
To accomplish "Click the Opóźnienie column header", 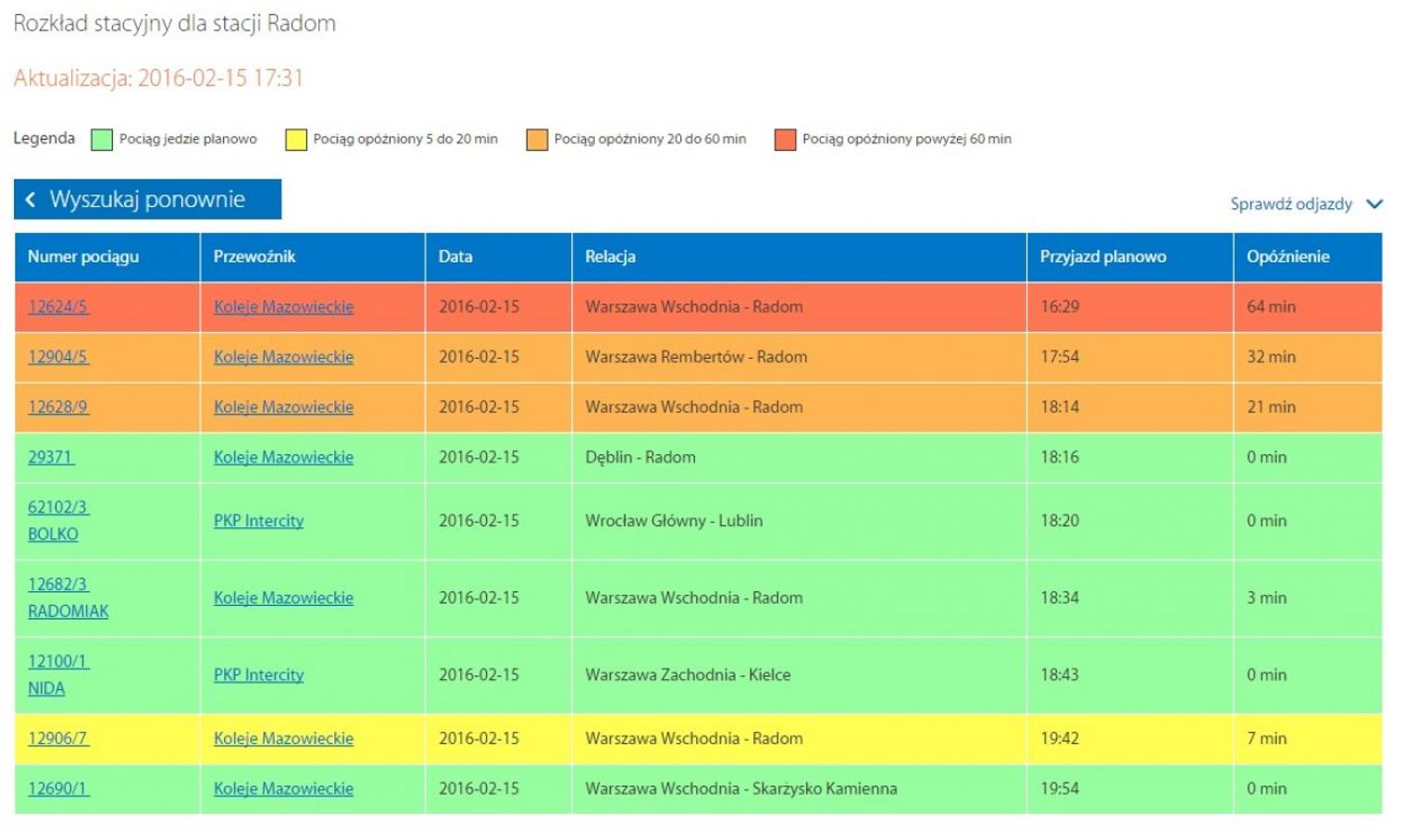I will pyautogui.click(x=1287, y=257).
